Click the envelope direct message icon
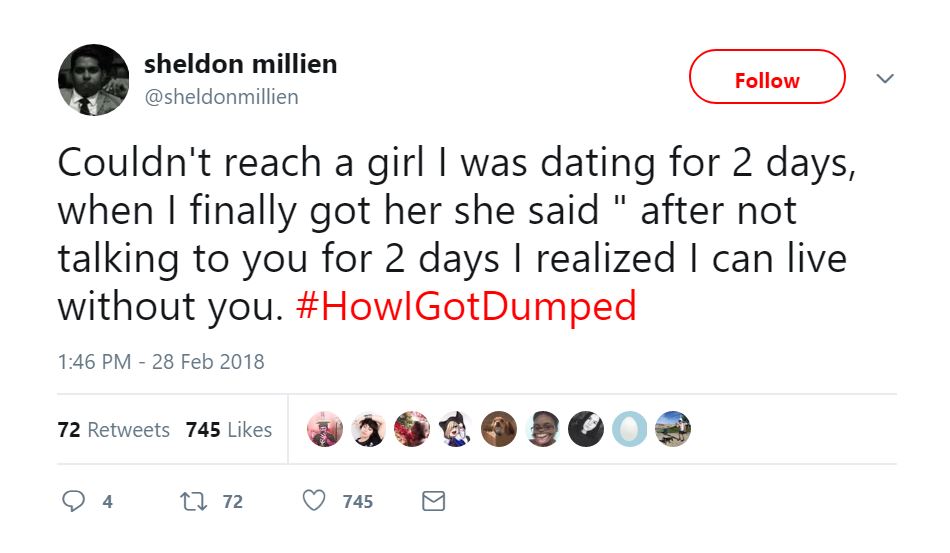The width and height of the screenshot is (950, 553). pyautogui.click(x=433, y=502)
